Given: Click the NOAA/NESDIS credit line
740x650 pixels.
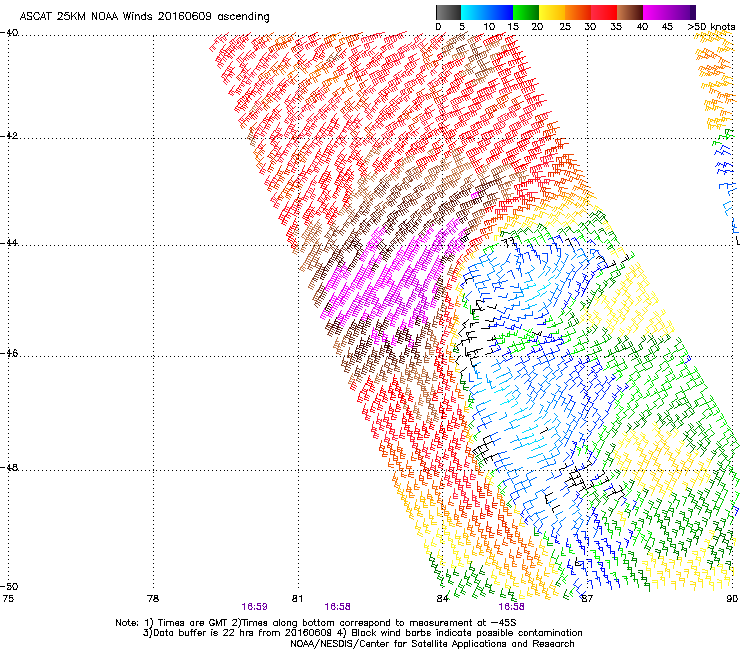Looking at the screenshot, I should pos(432,644).
